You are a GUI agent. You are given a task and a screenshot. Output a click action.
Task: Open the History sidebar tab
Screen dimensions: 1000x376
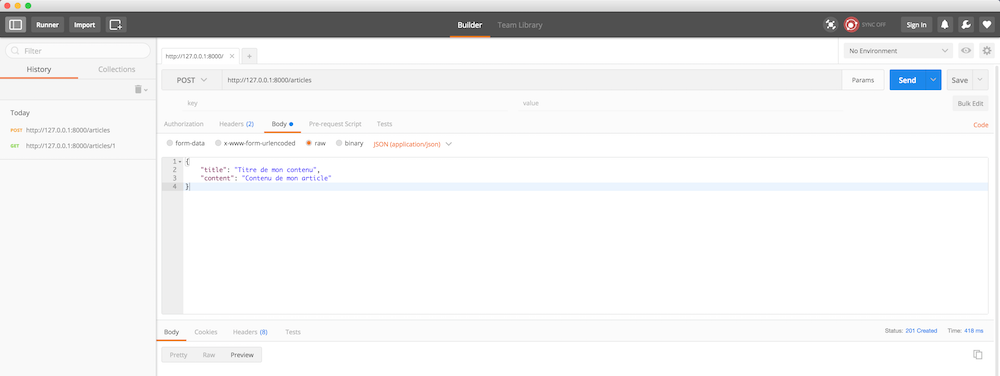(x=39, y=69)
